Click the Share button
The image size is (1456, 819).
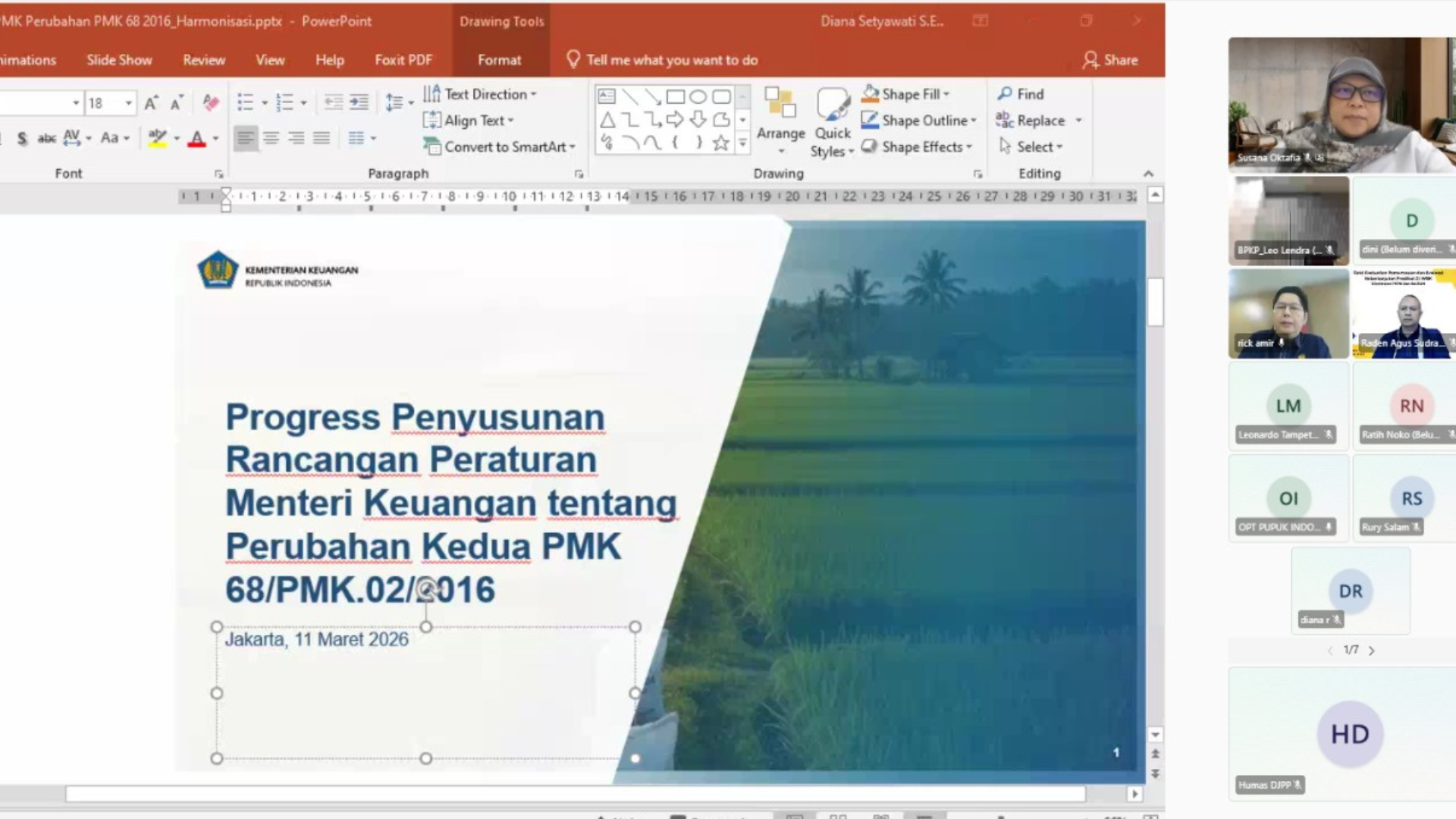pyautogui.click(x=1110, y=60)
